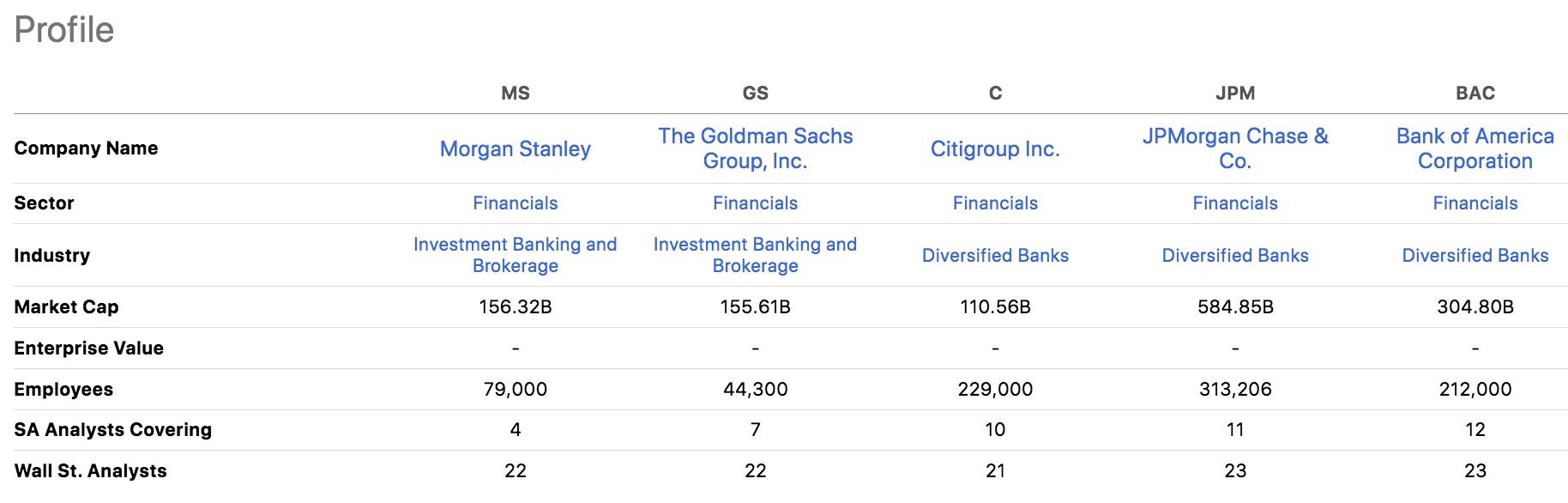Click the Bank of America Corporation link

tap(1475, 148)
